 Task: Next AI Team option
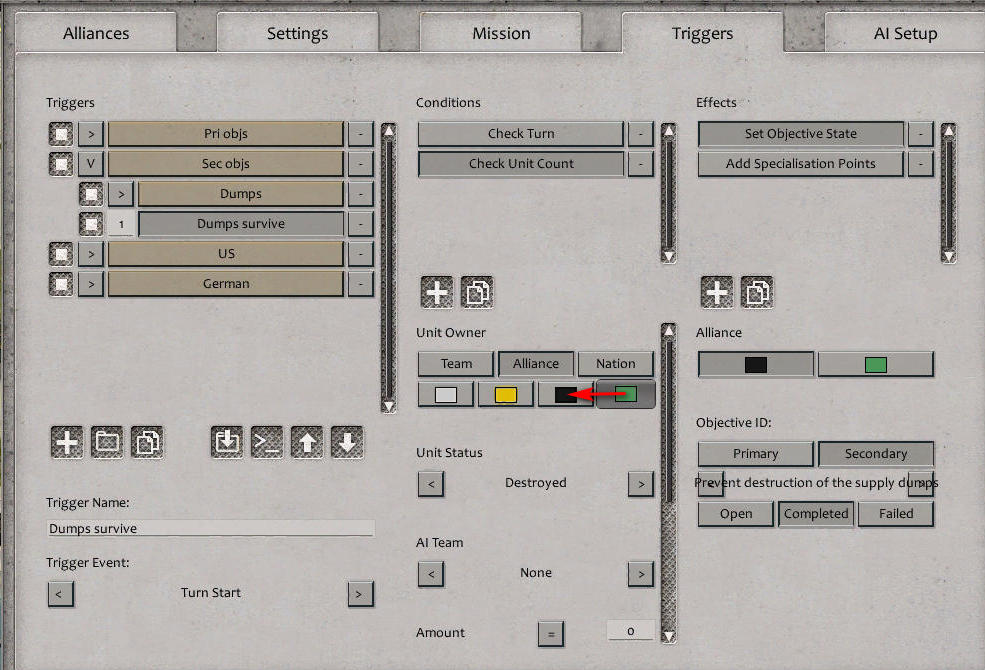(641, 574)
